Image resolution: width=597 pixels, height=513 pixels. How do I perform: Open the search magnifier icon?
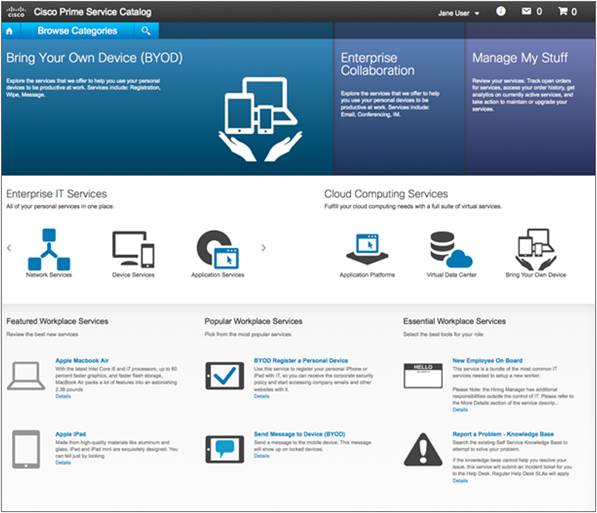[145, 30]
